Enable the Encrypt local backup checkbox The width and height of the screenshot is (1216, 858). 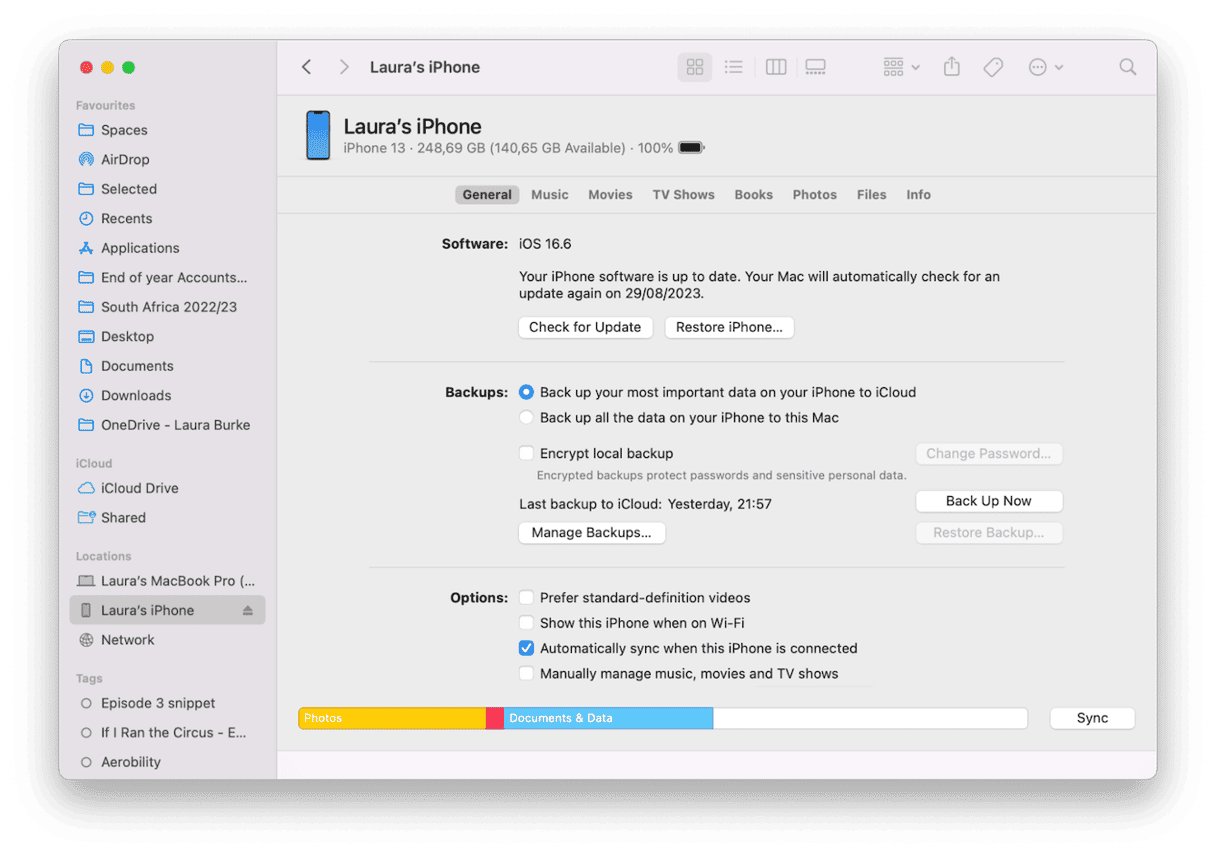tap(526, 453)
